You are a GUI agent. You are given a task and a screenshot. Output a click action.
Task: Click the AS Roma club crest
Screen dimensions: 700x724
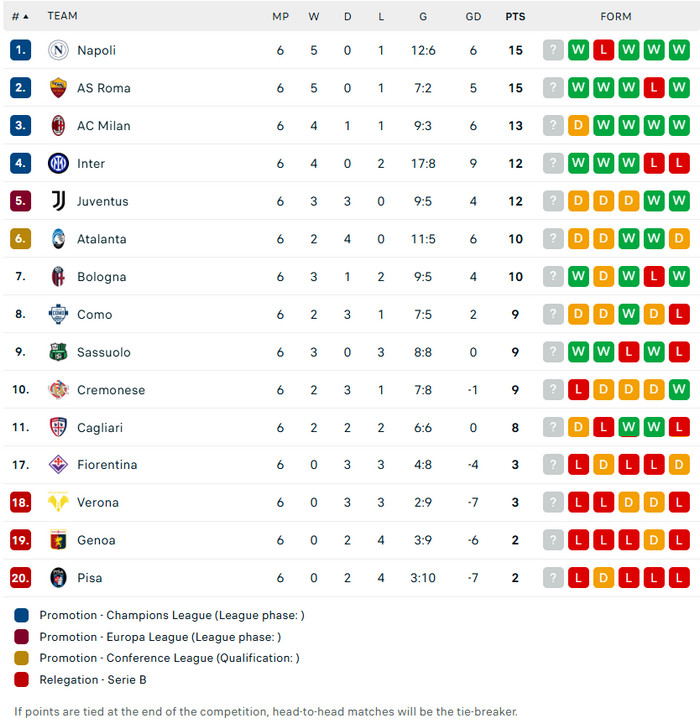[x=58, y=88]
